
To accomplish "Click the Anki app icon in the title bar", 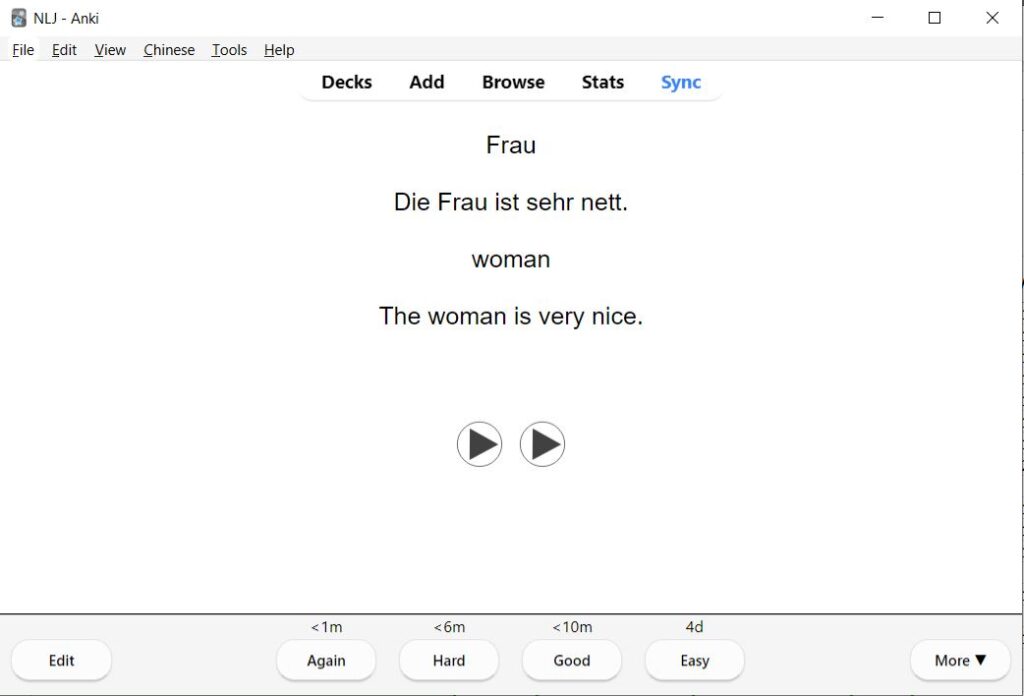I will (x=17, y=17).
